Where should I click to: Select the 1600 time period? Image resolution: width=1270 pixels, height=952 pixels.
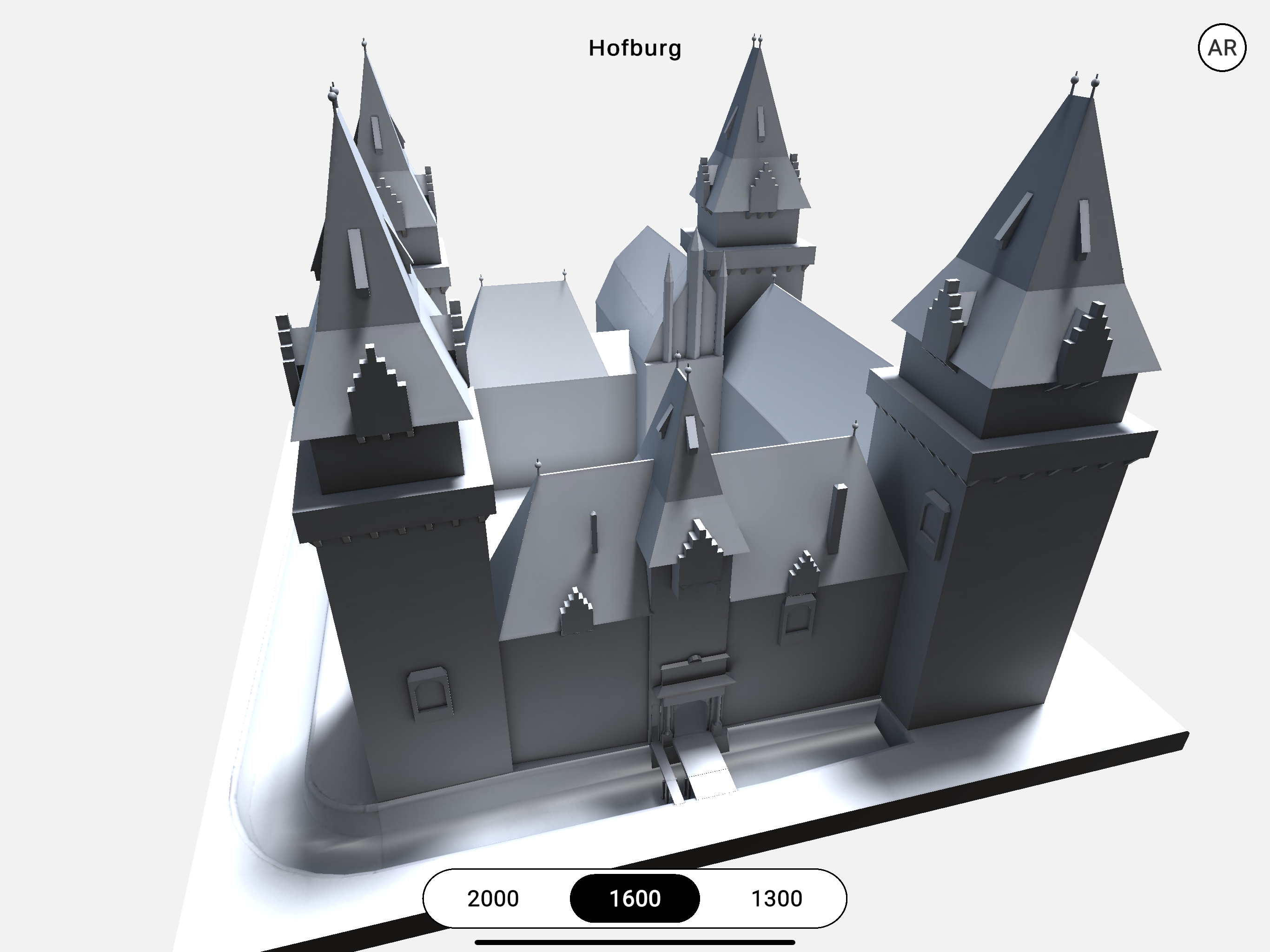click(635, 898)
